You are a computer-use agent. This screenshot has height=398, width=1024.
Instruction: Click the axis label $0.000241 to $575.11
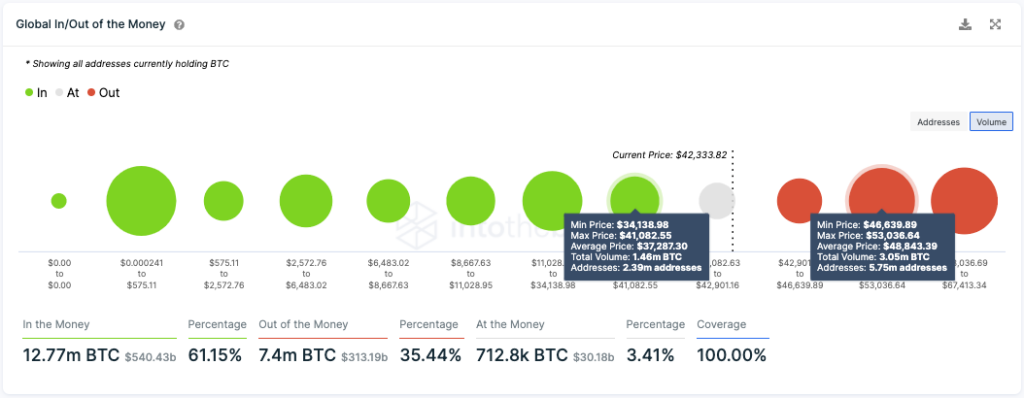point(141,274)
